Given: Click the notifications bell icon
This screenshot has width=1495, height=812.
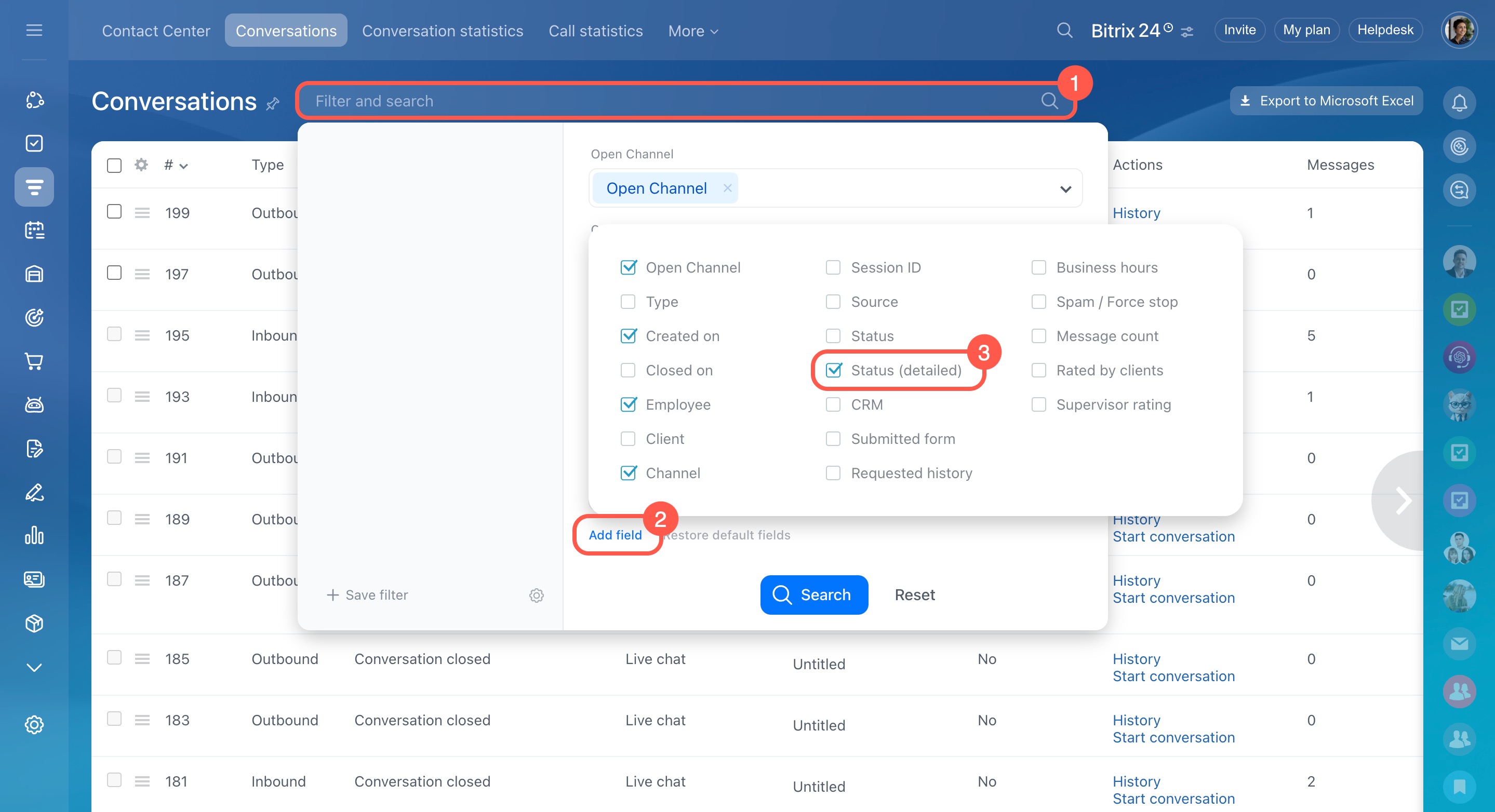Looking at the screenshot, I should tap(1459, 103).
